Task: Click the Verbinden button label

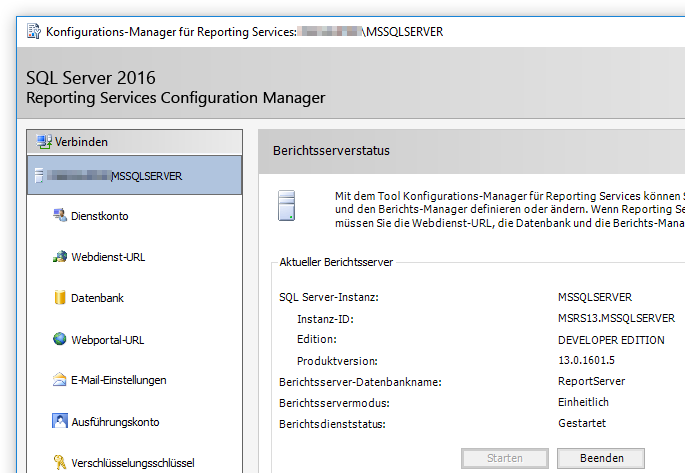Action: point(81,142)
